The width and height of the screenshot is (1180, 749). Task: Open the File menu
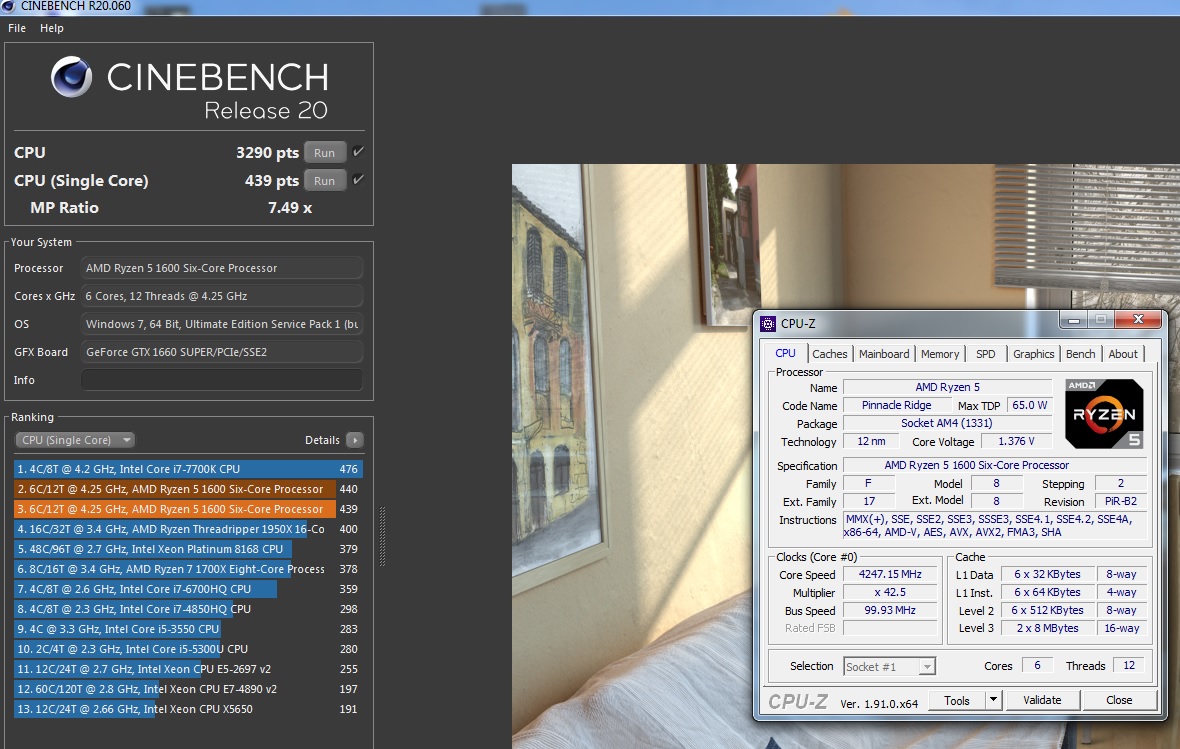click(x=17, y=28)
